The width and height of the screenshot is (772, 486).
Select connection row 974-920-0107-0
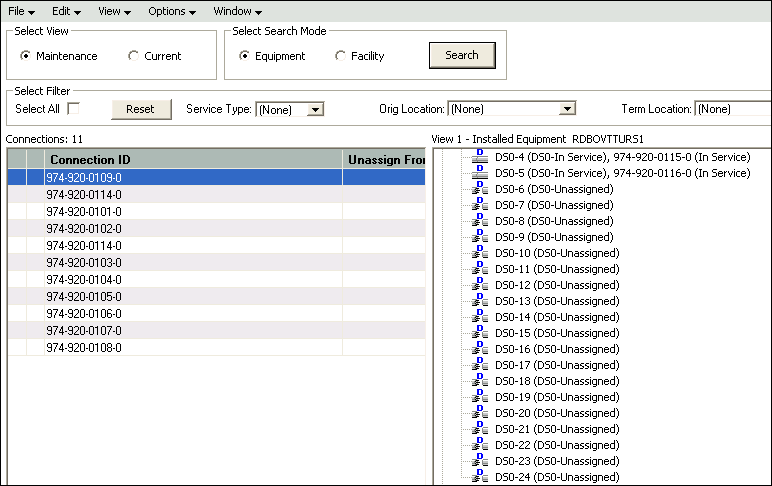[217, 330]
